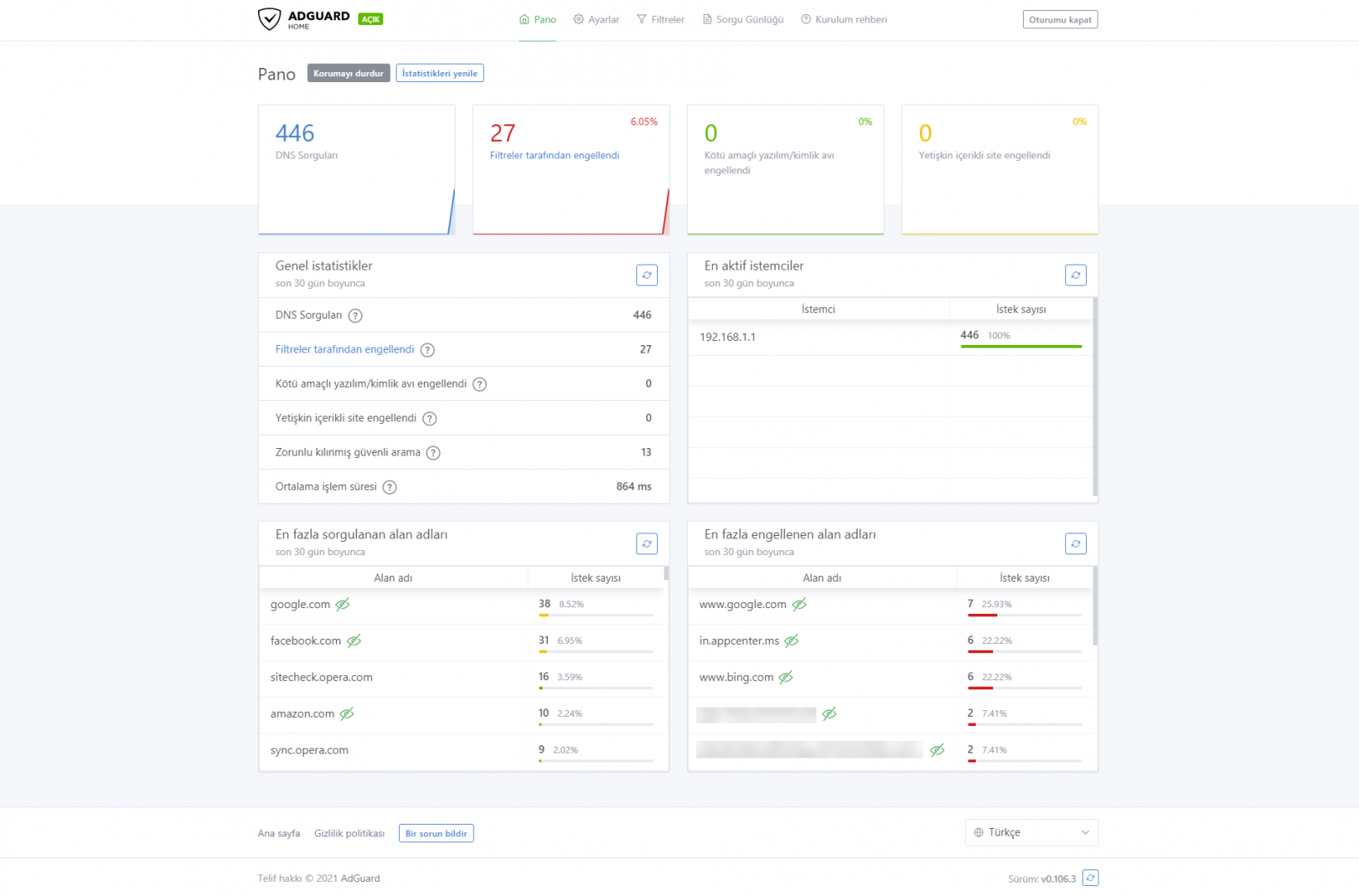Refresh the En aktif istemciler panel
This screenshot has height=896, width=1359.
1075,275
